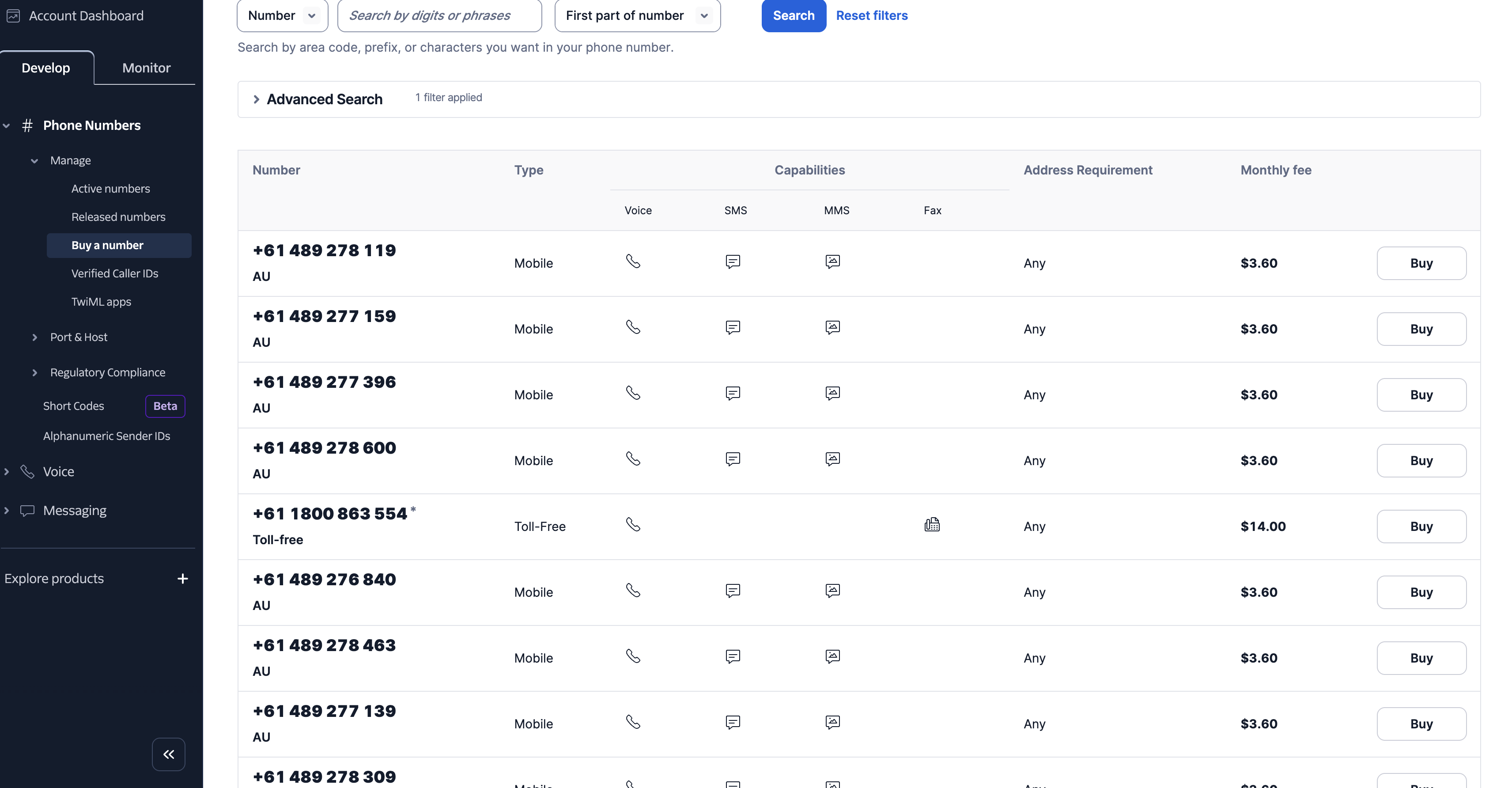Open the First part of number dropdown
1512x788 pixels.
(x=638, y=16)
